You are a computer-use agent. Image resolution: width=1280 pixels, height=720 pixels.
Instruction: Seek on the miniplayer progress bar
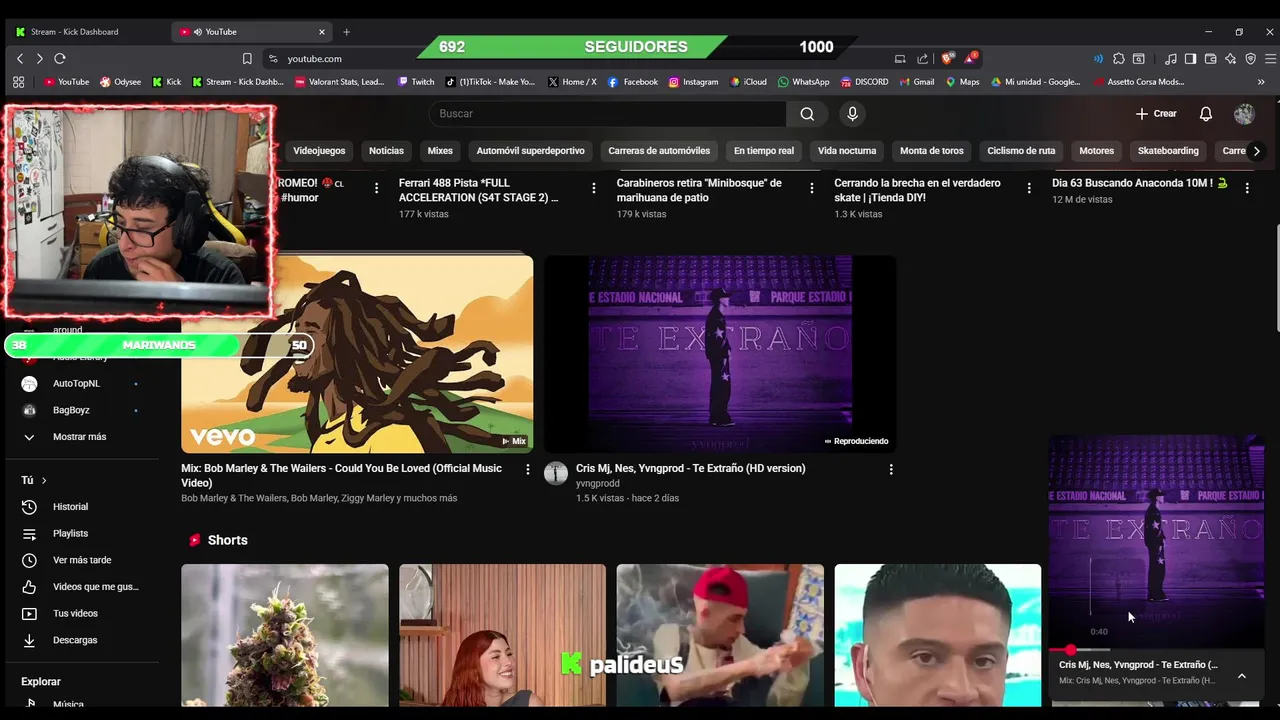click(1157, 650)
